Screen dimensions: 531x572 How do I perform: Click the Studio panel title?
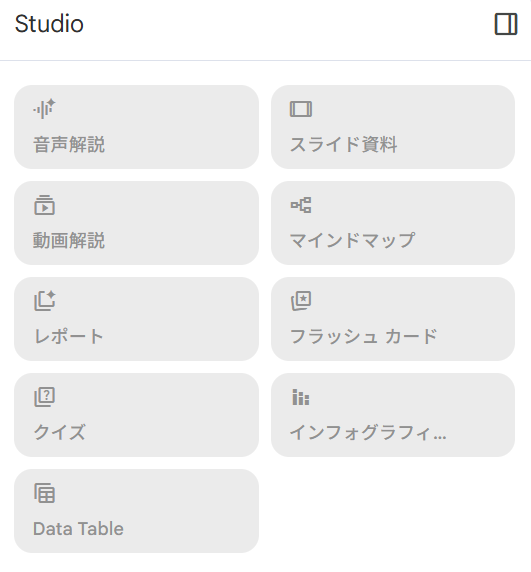[49, 24]
